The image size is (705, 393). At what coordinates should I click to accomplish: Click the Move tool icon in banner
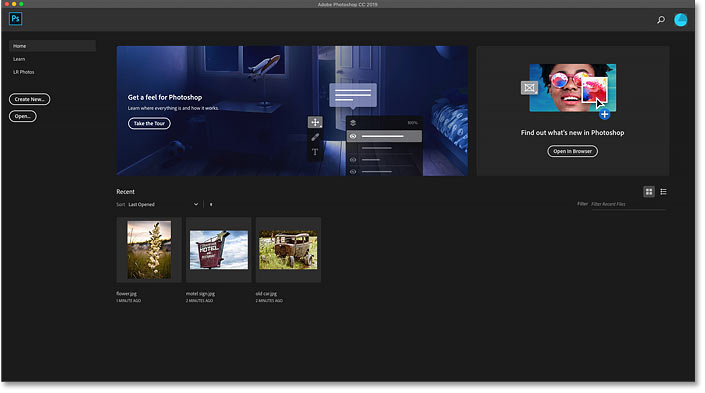click(315, 122)
